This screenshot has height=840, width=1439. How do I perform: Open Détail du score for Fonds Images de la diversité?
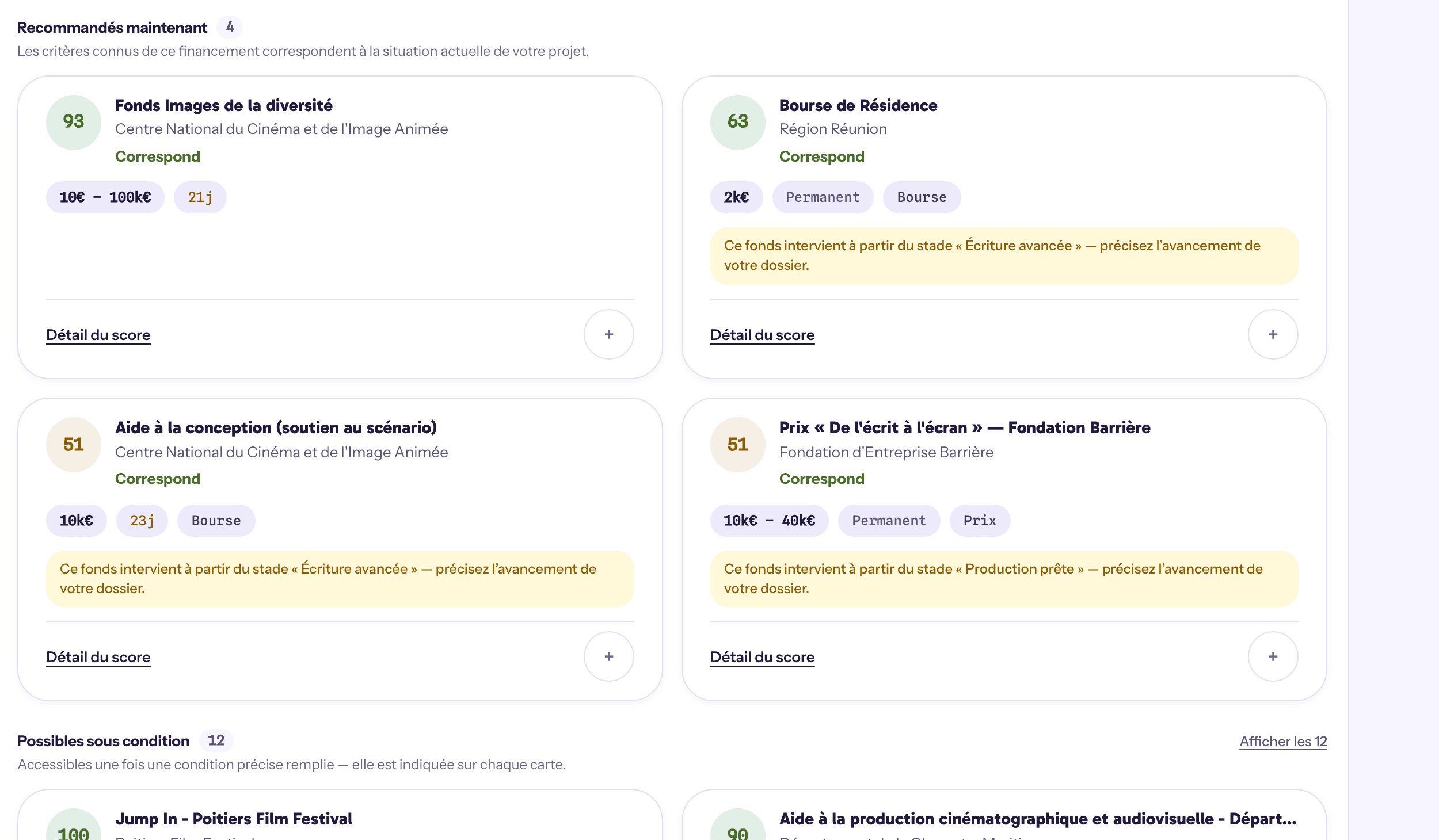tap(98, 335)
